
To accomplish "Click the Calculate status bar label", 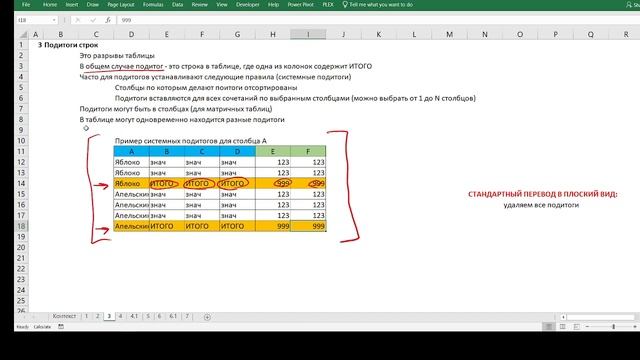I will [x=42, y=327].
